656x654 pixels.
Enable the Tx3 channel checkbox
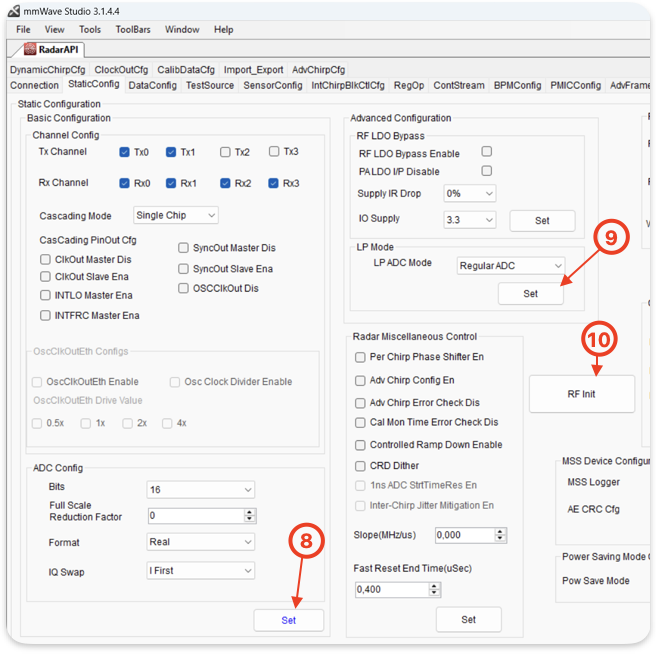click(x=274, y=151)
